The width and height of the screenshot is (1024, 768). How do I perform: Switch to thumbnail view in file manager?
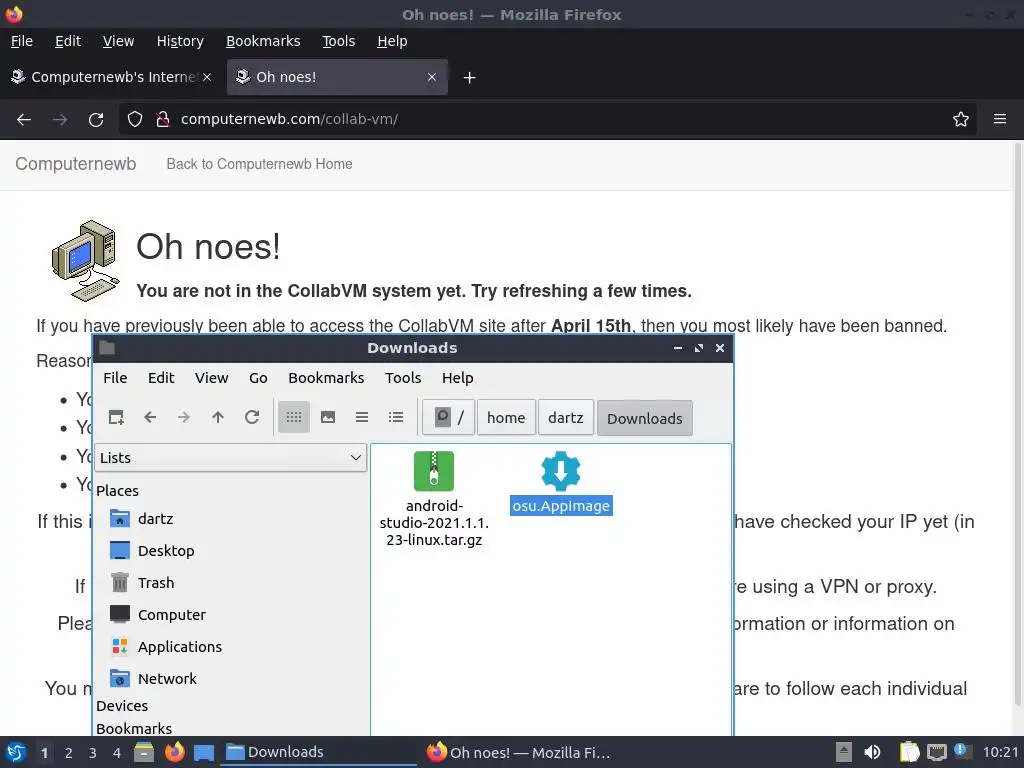328,417
